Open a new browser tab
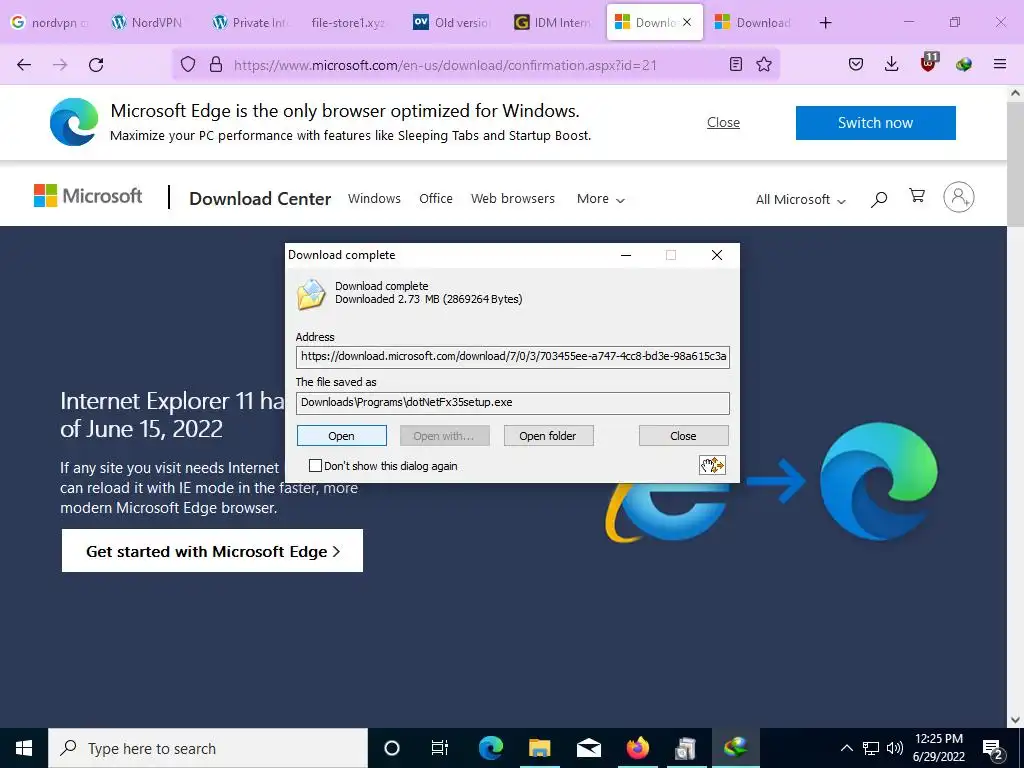The image size is (1024, 768). point(825,23)
